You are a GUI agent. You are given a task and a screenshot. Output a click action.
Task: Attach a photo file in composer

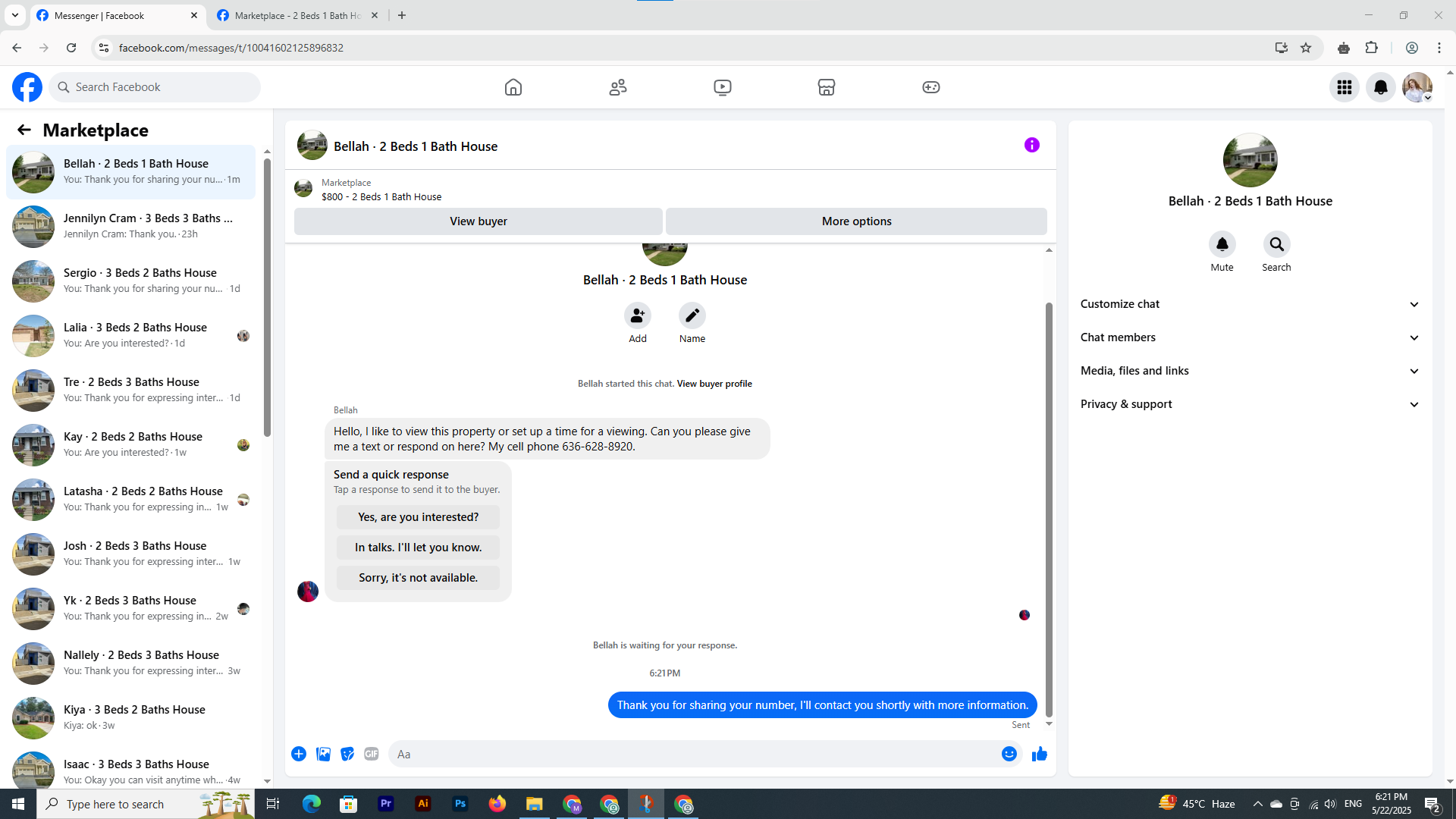pos(323,754)
